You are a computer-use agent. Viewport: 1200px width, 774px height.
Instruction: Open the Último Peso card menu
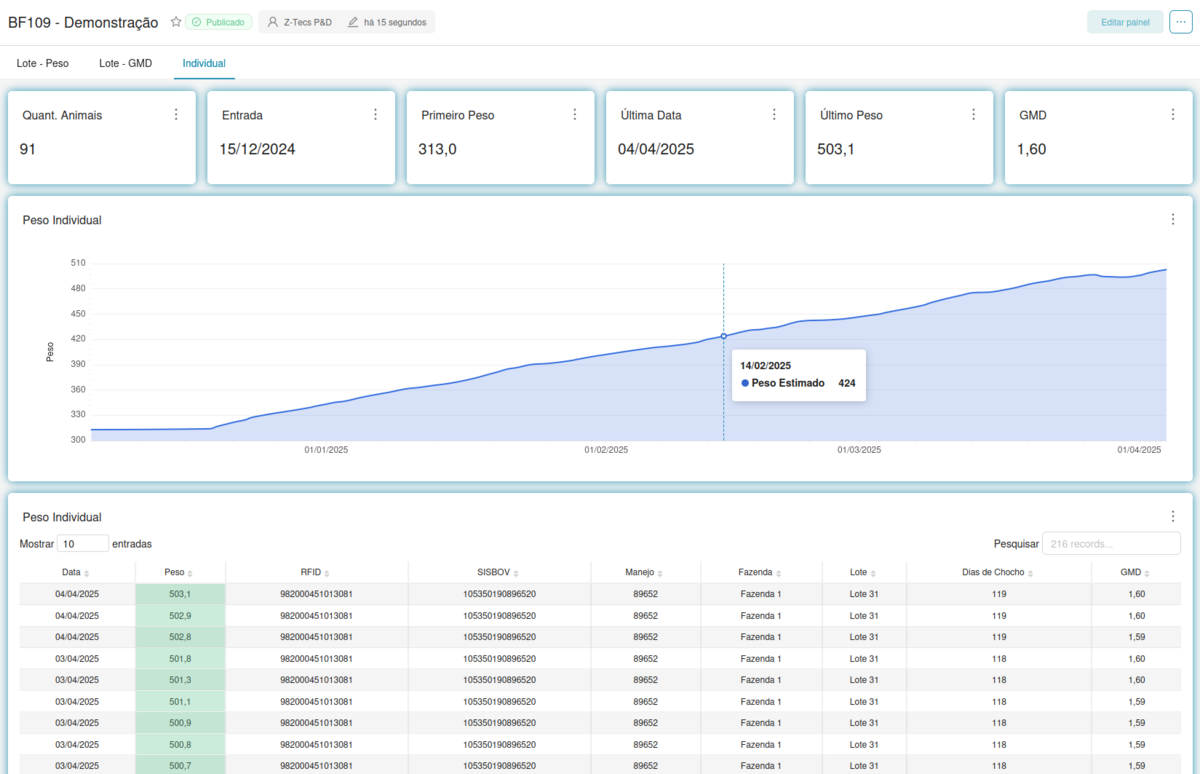click(973, 113)
